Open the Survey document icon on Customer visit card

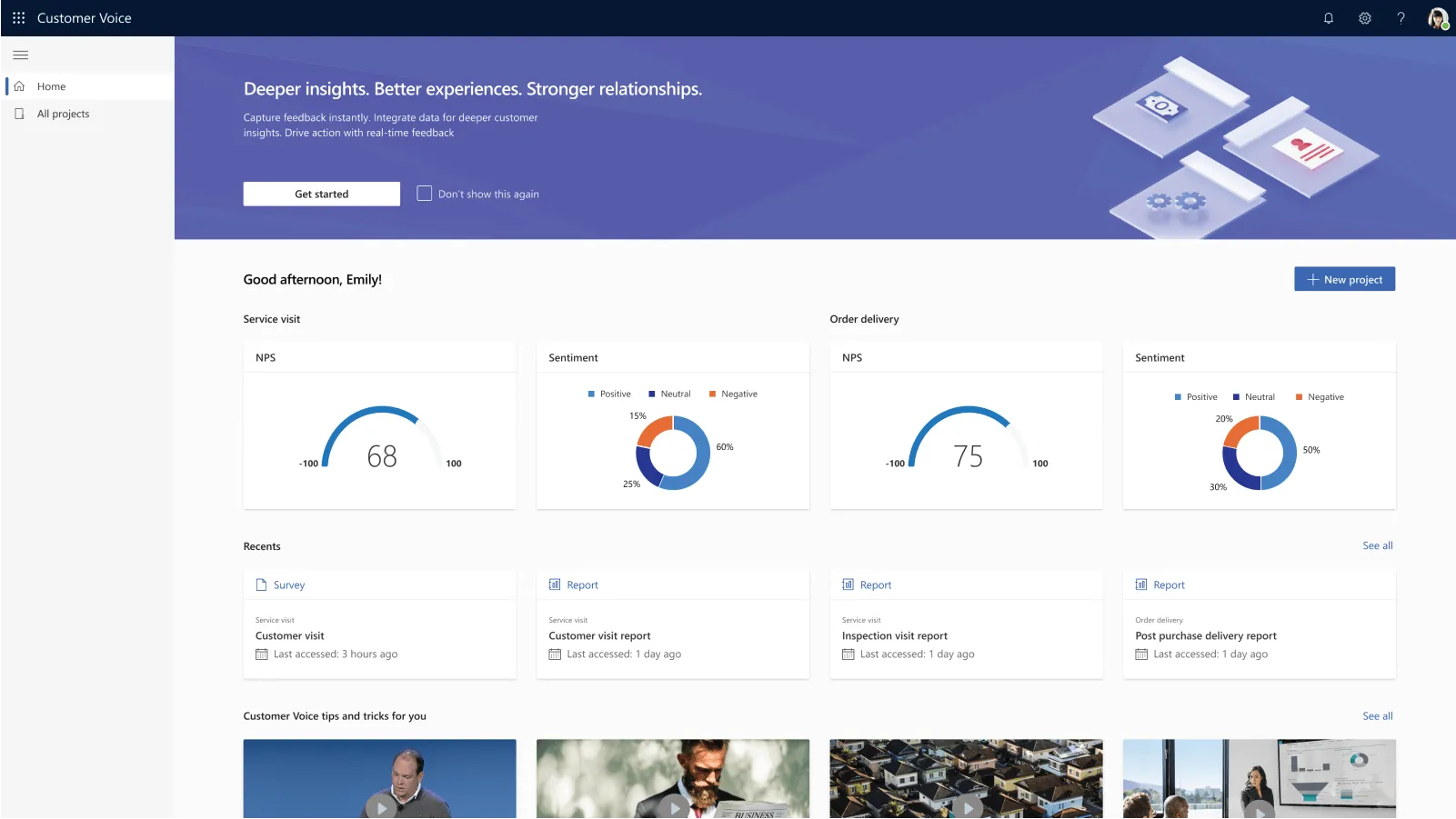(x=262, y=584)
